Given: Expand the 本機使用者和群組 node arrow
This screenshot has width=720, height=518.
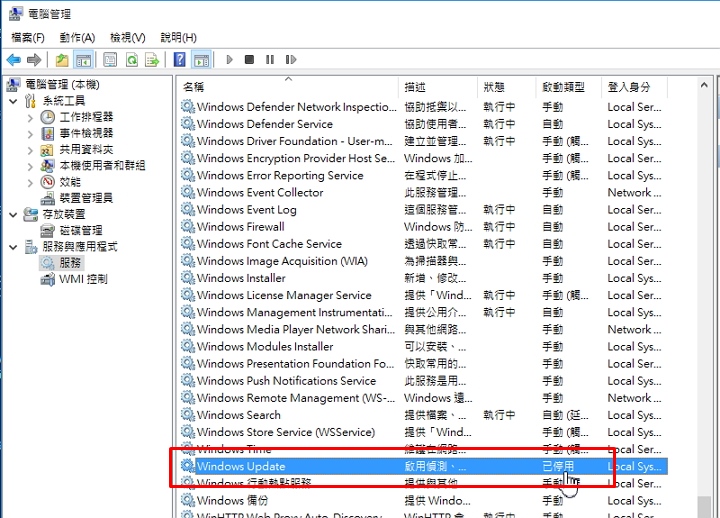Looking at the screenshot, I should [x=30, y=166].
